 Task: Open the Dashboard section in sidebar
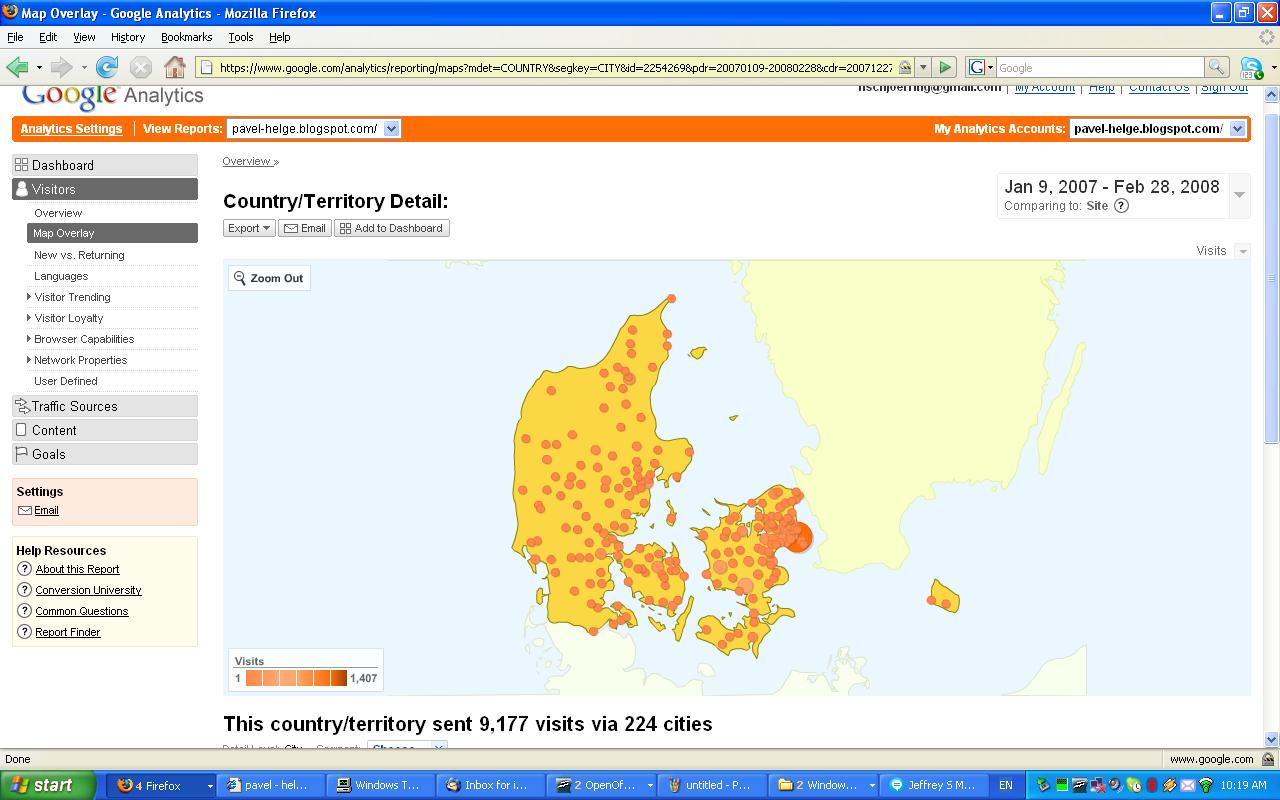(105, 165)
